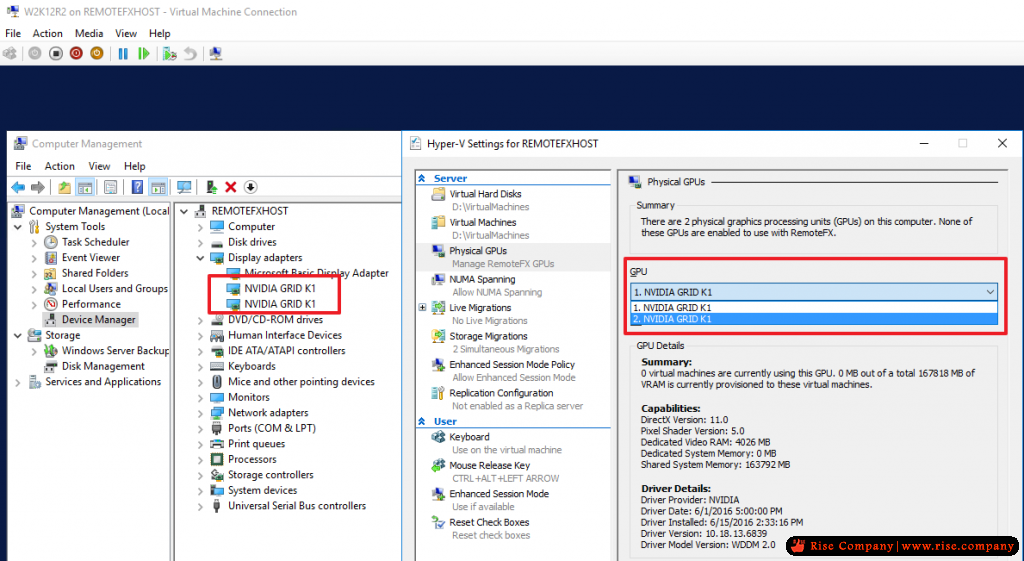The height and width of the screenshot is (561, 1024).
Task: Click the Ctrl+Alt+Delete toolbar icon in VM Connection
Action: (x=10, y=54)
